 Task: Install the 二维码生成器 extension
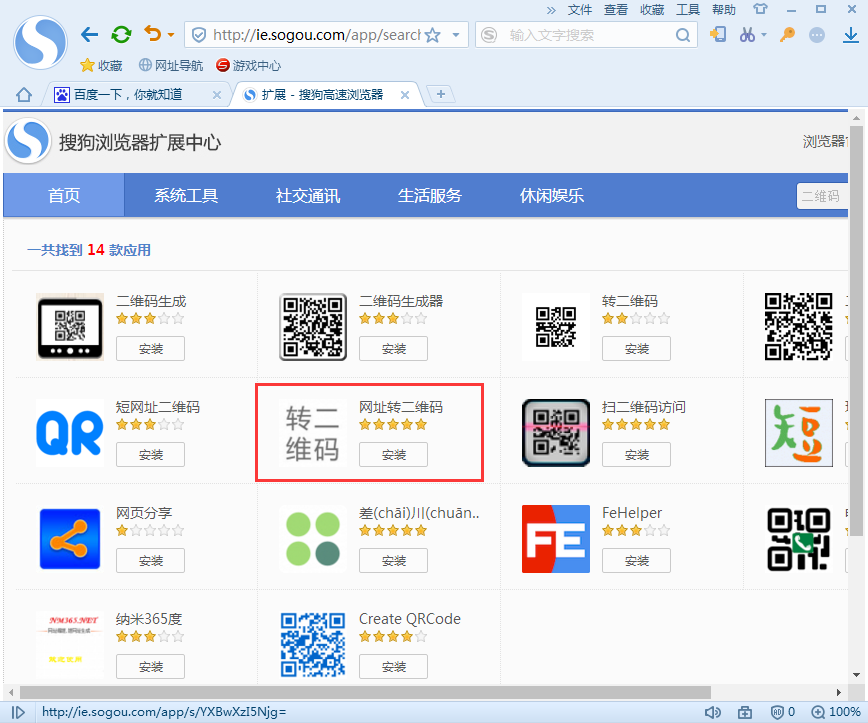click(x=394, y=349)
